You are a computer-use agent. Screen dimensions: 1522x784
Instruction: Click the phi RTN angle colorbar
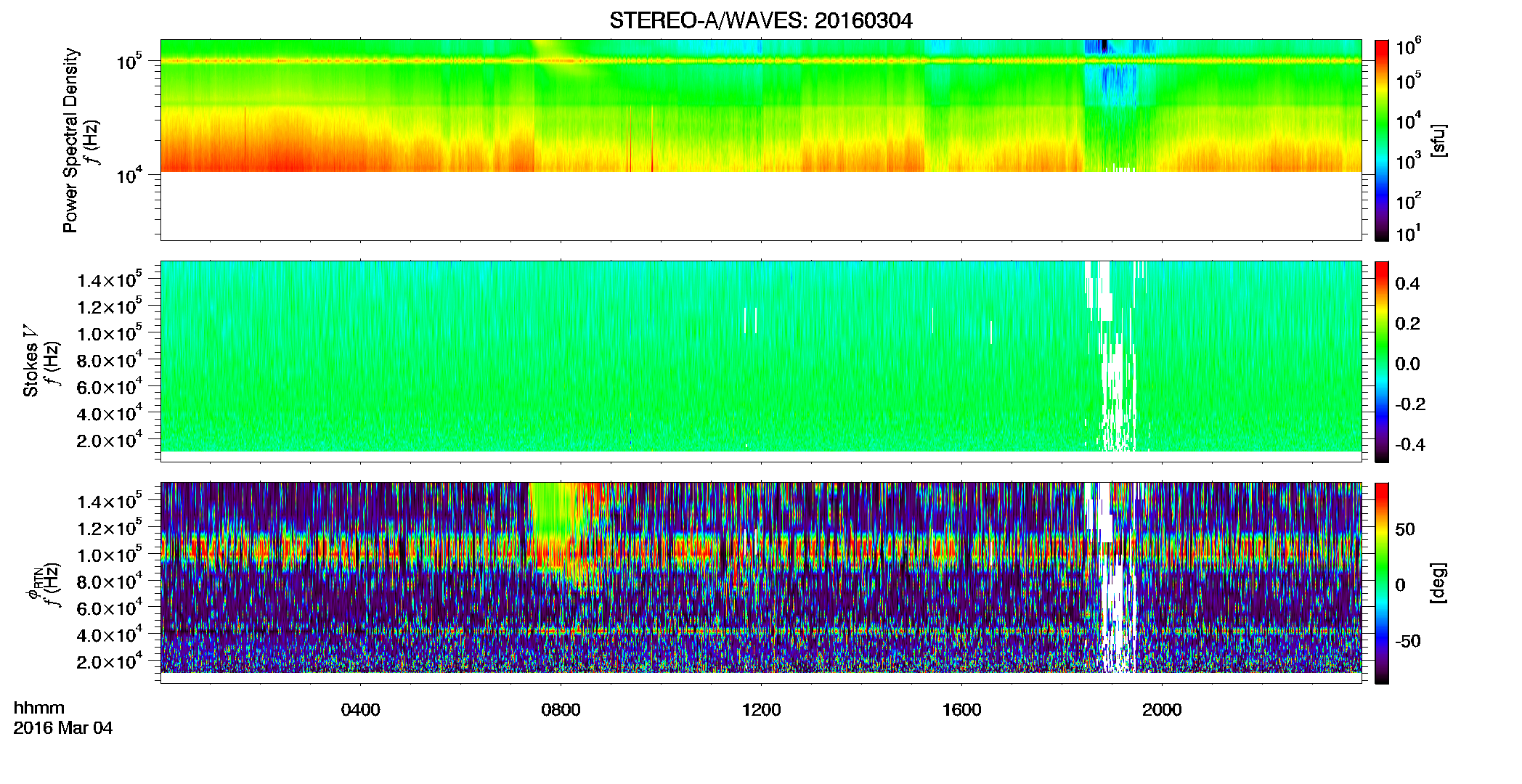[1382, 583]
